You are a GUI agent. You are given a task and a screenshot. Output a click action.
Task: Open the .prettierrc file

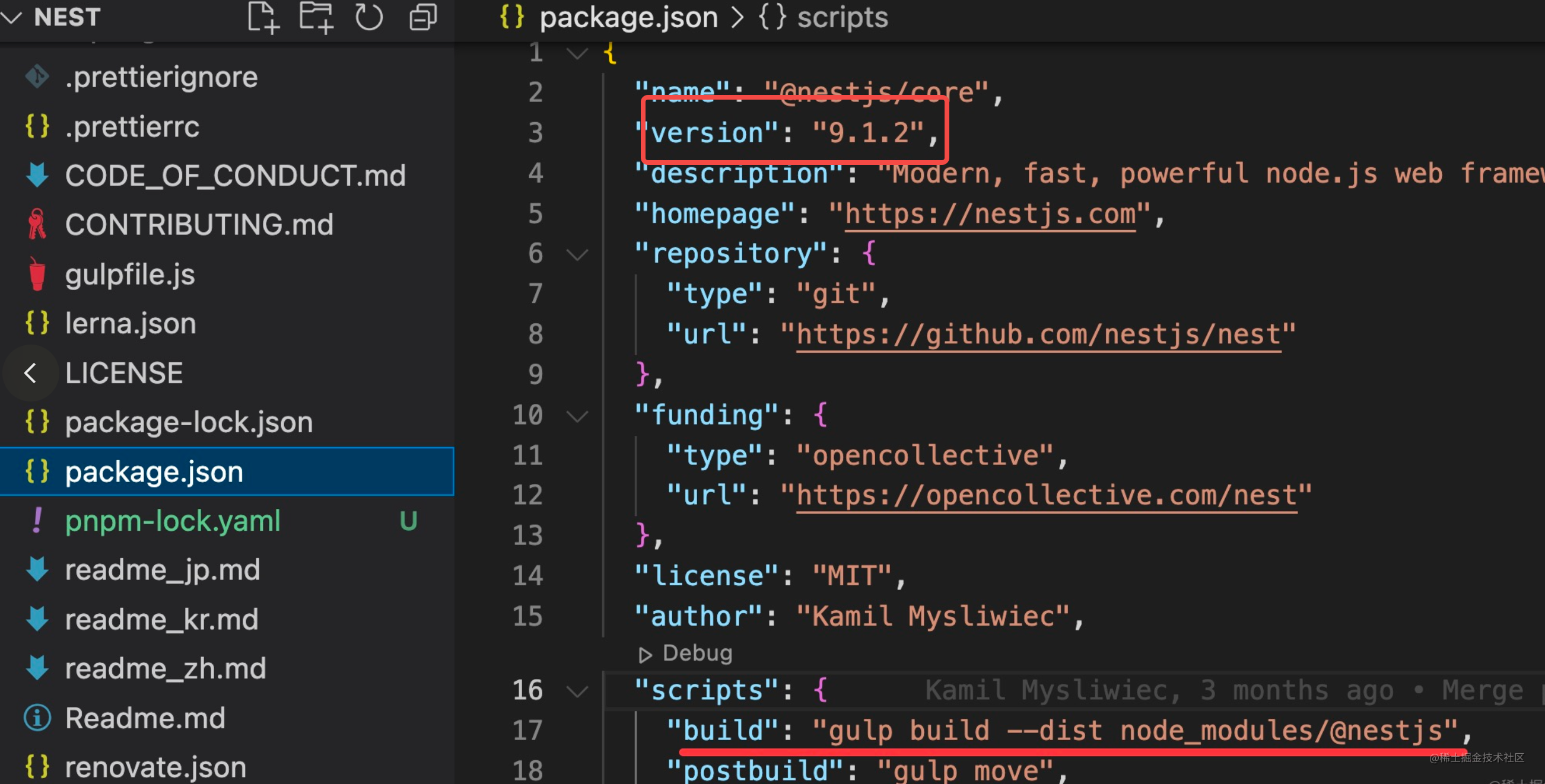pos(227,126)
